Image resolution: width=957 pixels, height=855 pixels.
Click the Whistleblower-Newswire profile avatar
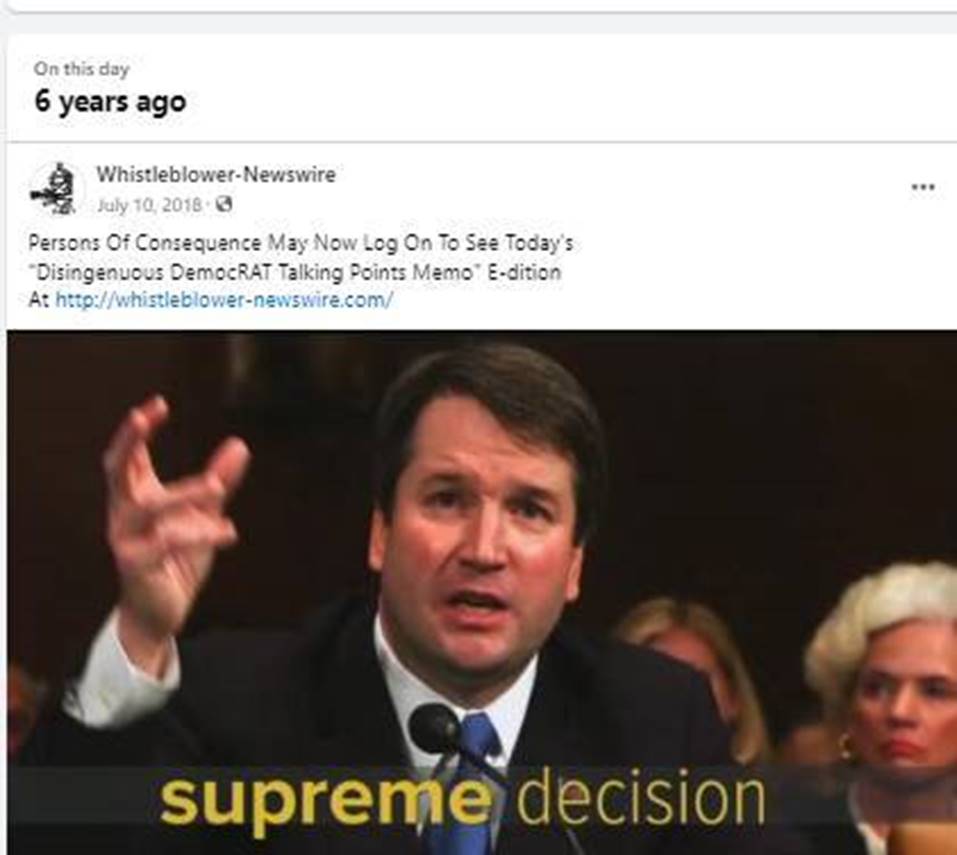[54, 188]
